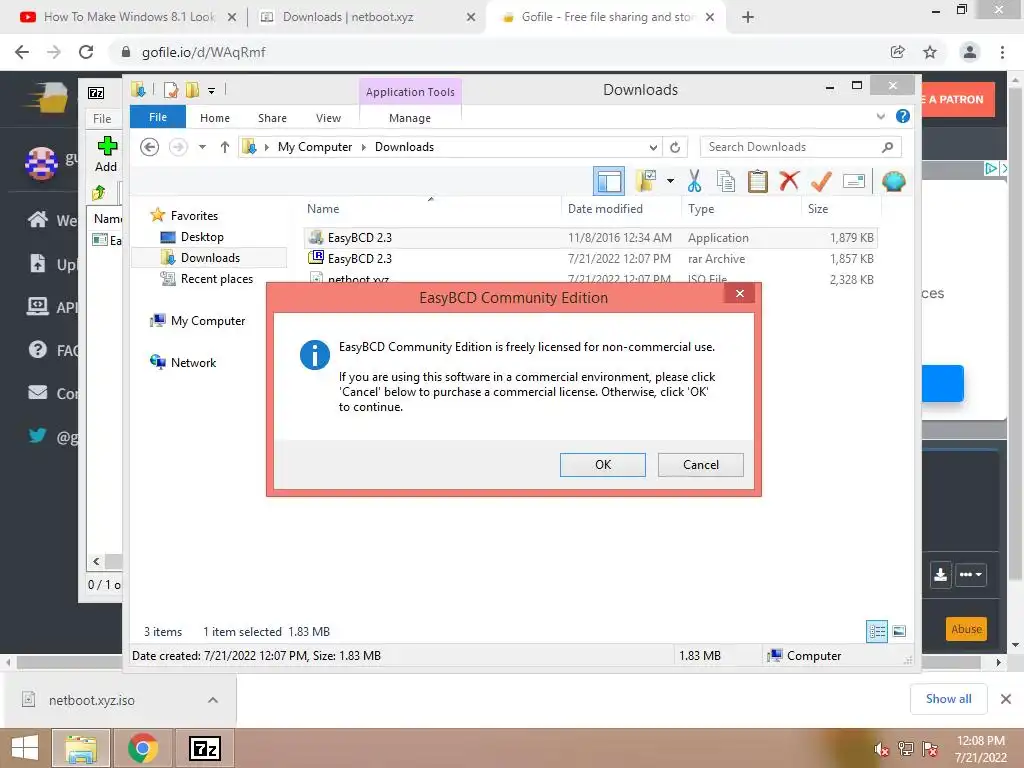Click the Explorer back arrow button
The height and width of the screenshot is (768, 1024).
coord(150,147)
